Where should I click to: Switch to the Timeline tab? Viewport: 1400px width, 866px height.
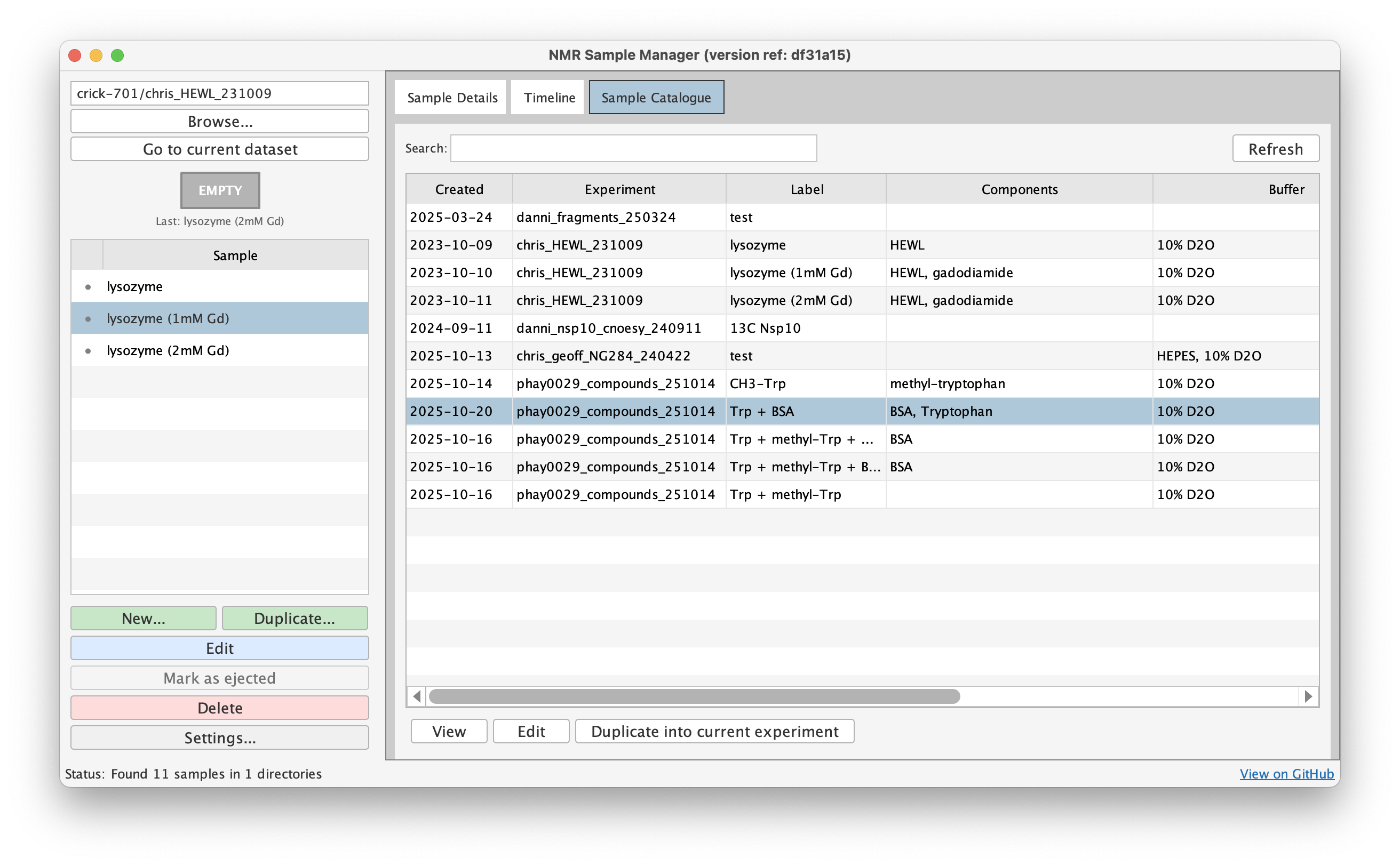point(547,97)
